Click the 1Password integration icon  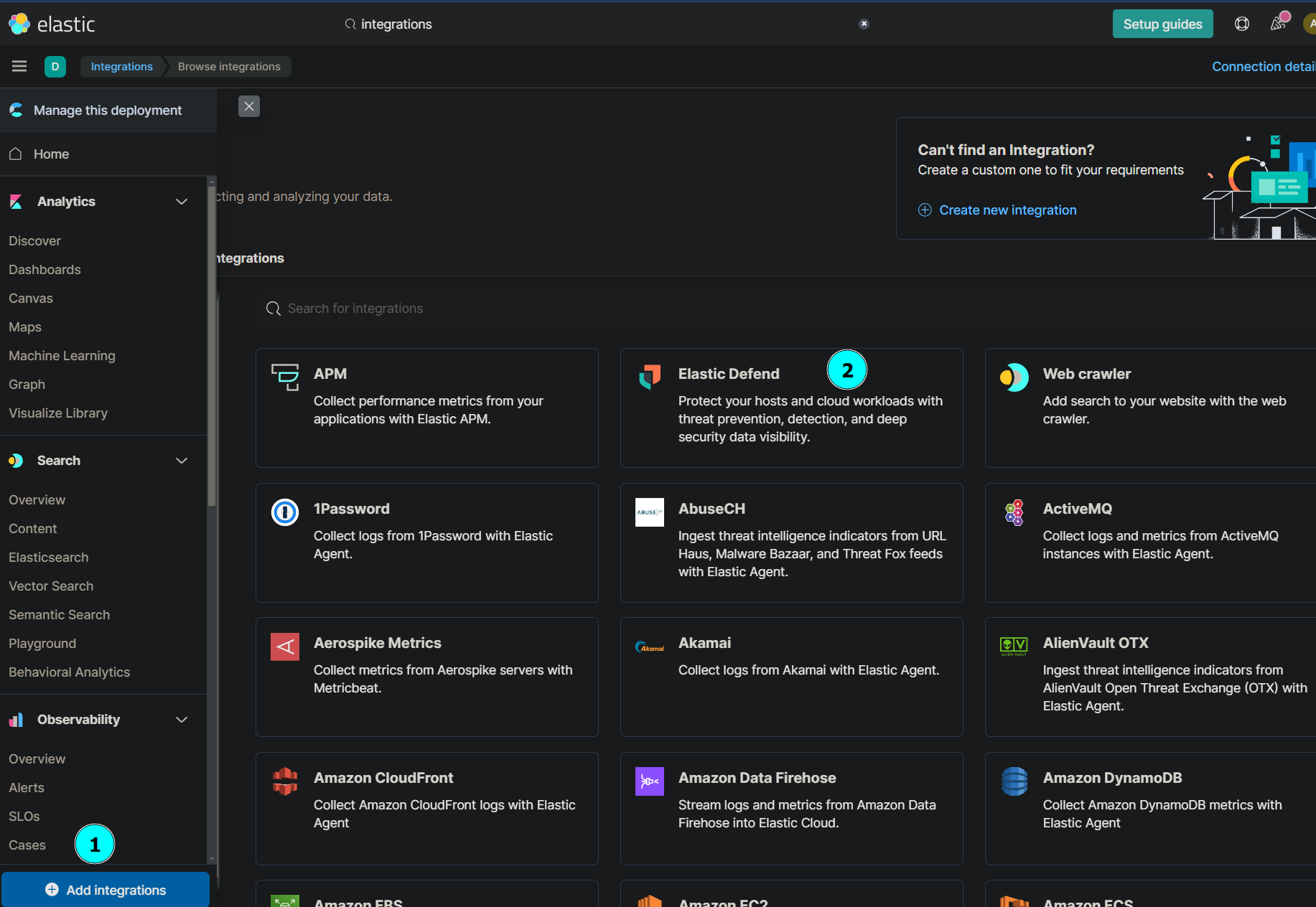(285, 512)
